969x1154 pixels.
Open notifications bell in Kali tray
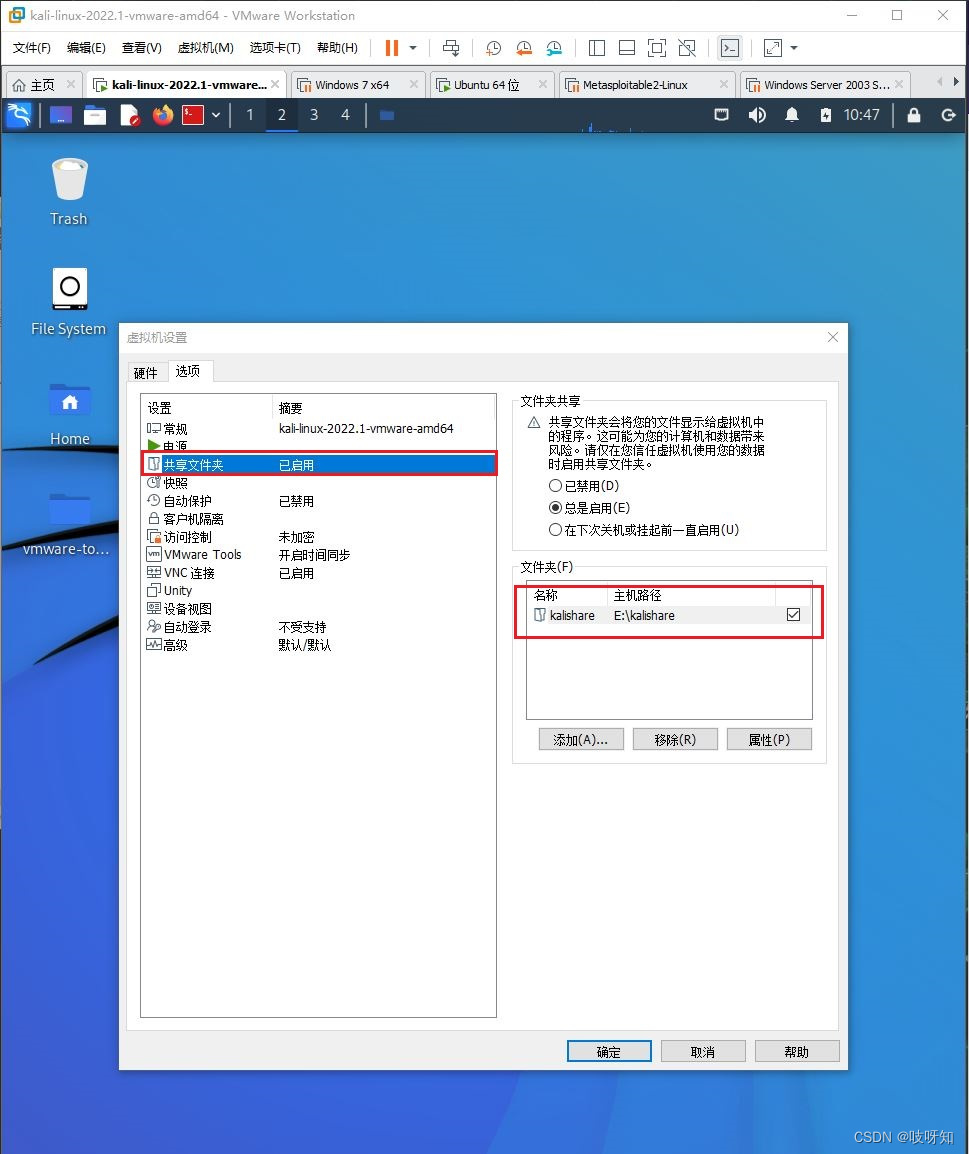(792, 115)
